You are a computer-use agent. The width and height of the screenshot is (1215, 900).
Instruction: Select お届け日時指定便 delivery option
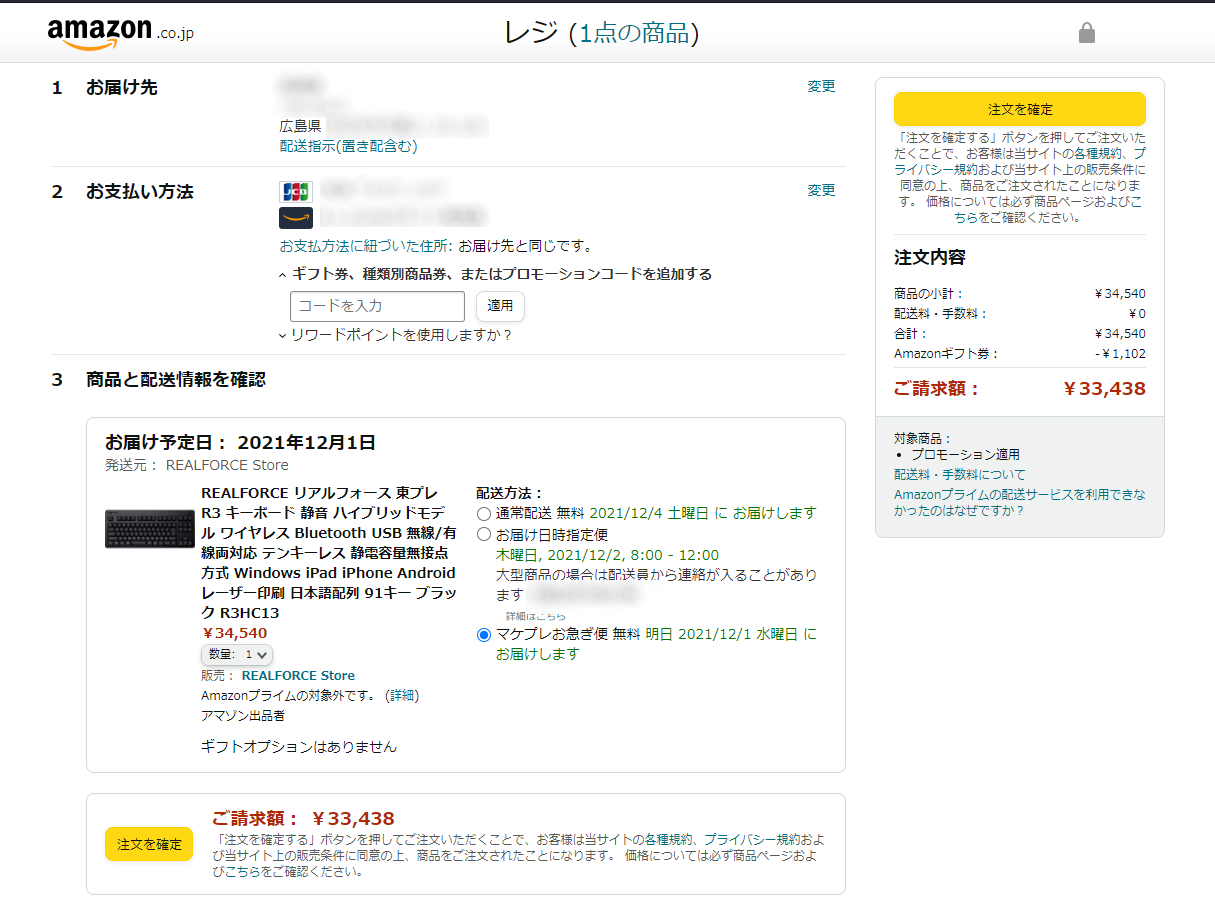click(x=484, y=535)
